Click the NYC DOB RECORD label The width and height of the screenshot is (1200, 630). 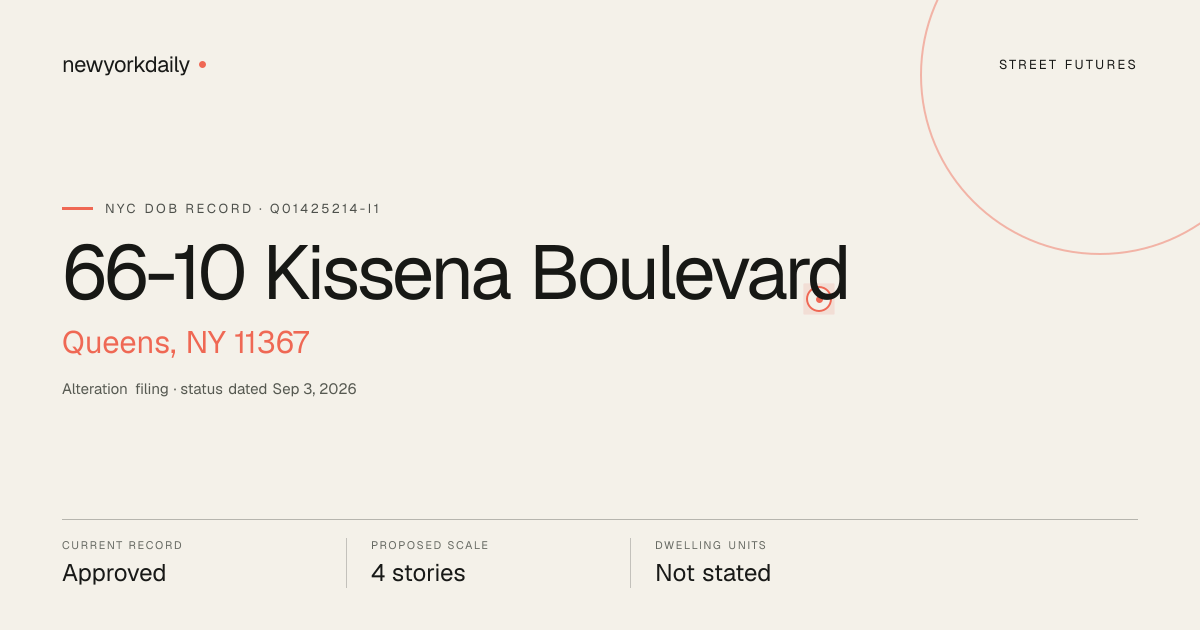click(x=179, y=209)
